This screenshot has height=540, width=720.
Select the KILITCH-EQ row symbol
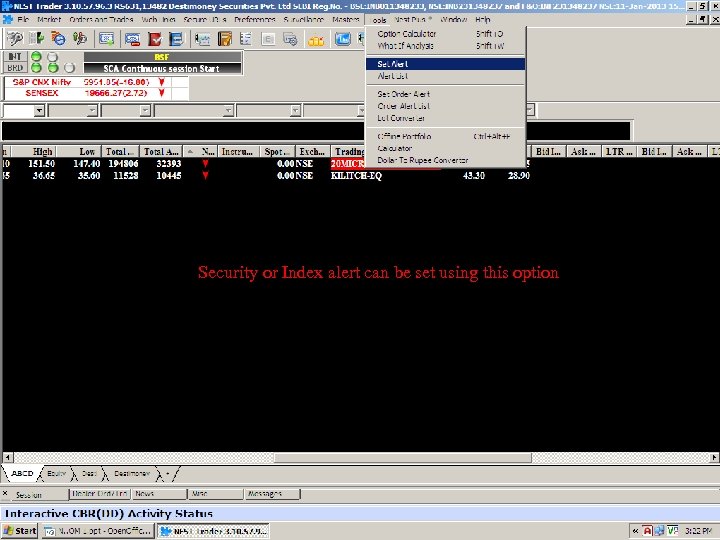coord(356,175)
